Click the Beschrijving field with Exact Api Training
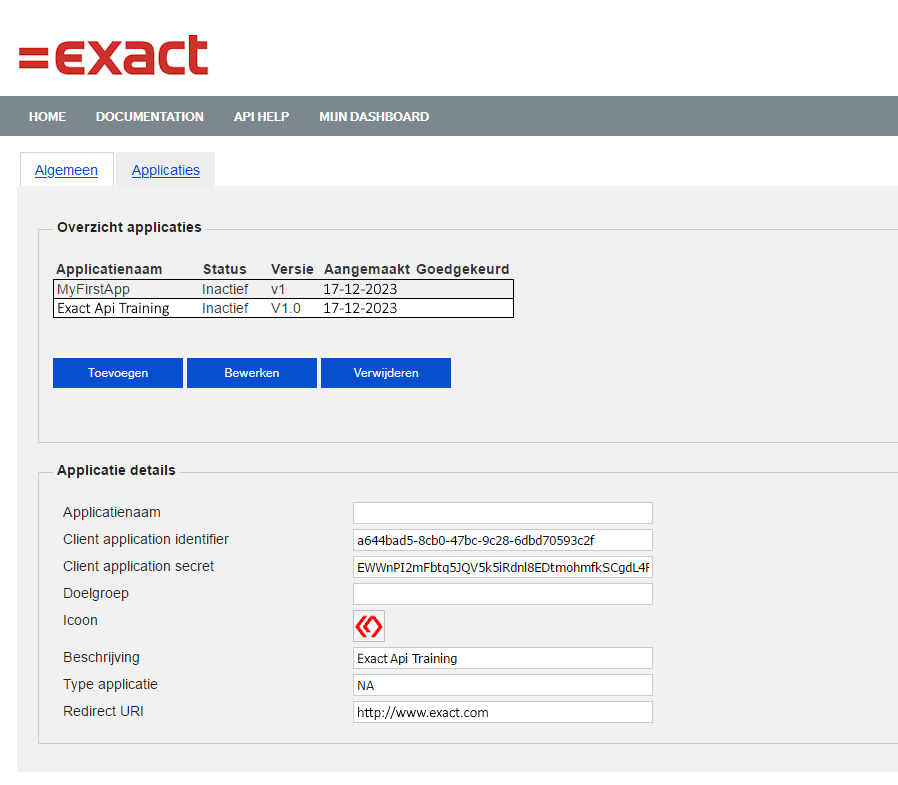The width and height of the screenshot is (898, 785). coord(503,658)
